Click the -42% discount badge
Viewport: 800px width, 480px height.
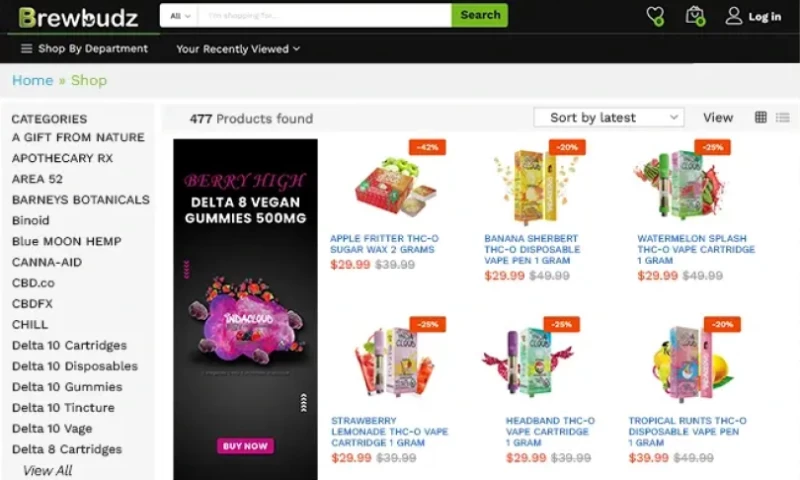pyautogui.click(x=427, y=147)
